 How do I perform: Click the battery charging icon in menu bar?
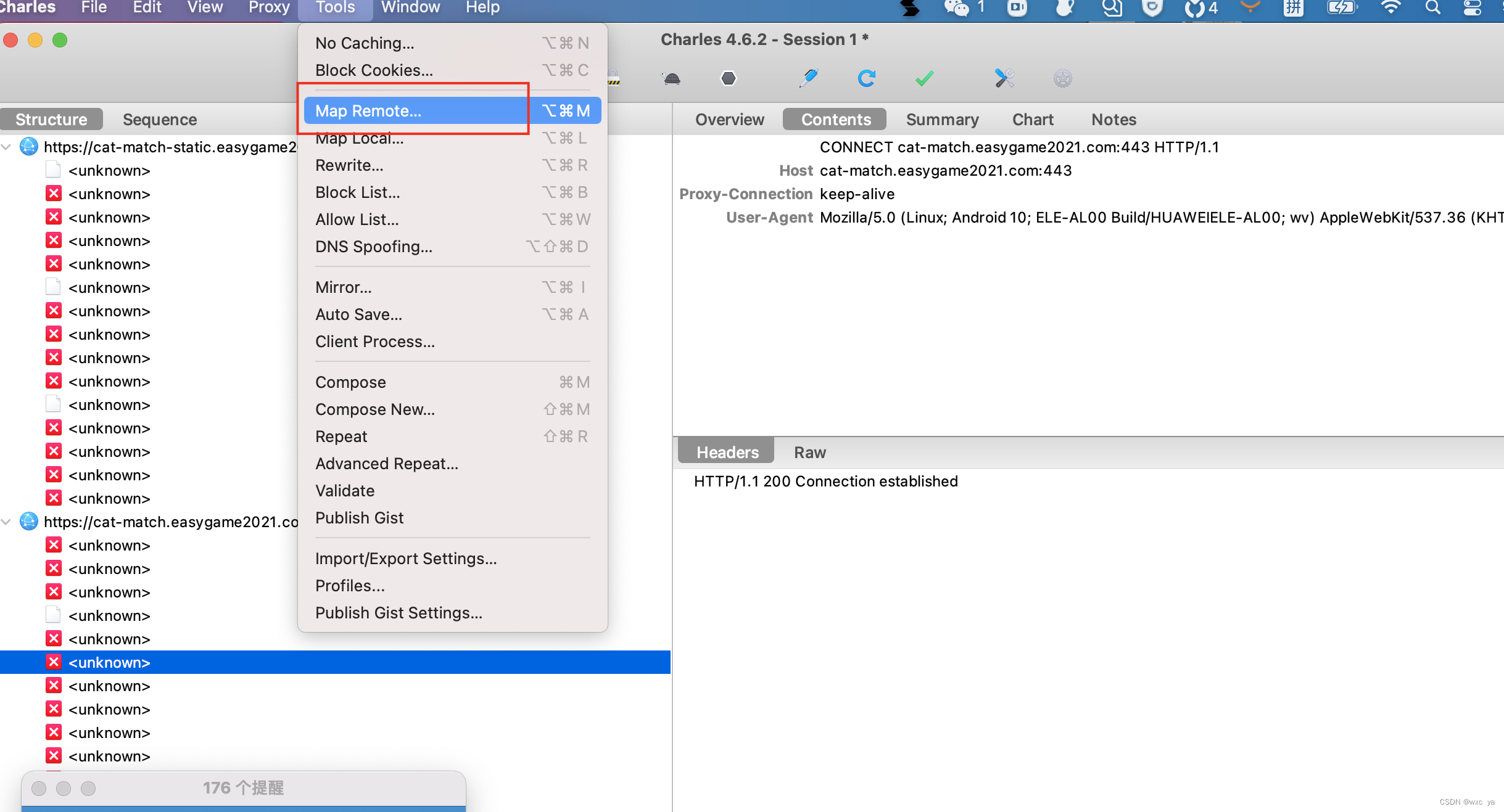[x=1342, y=7]
